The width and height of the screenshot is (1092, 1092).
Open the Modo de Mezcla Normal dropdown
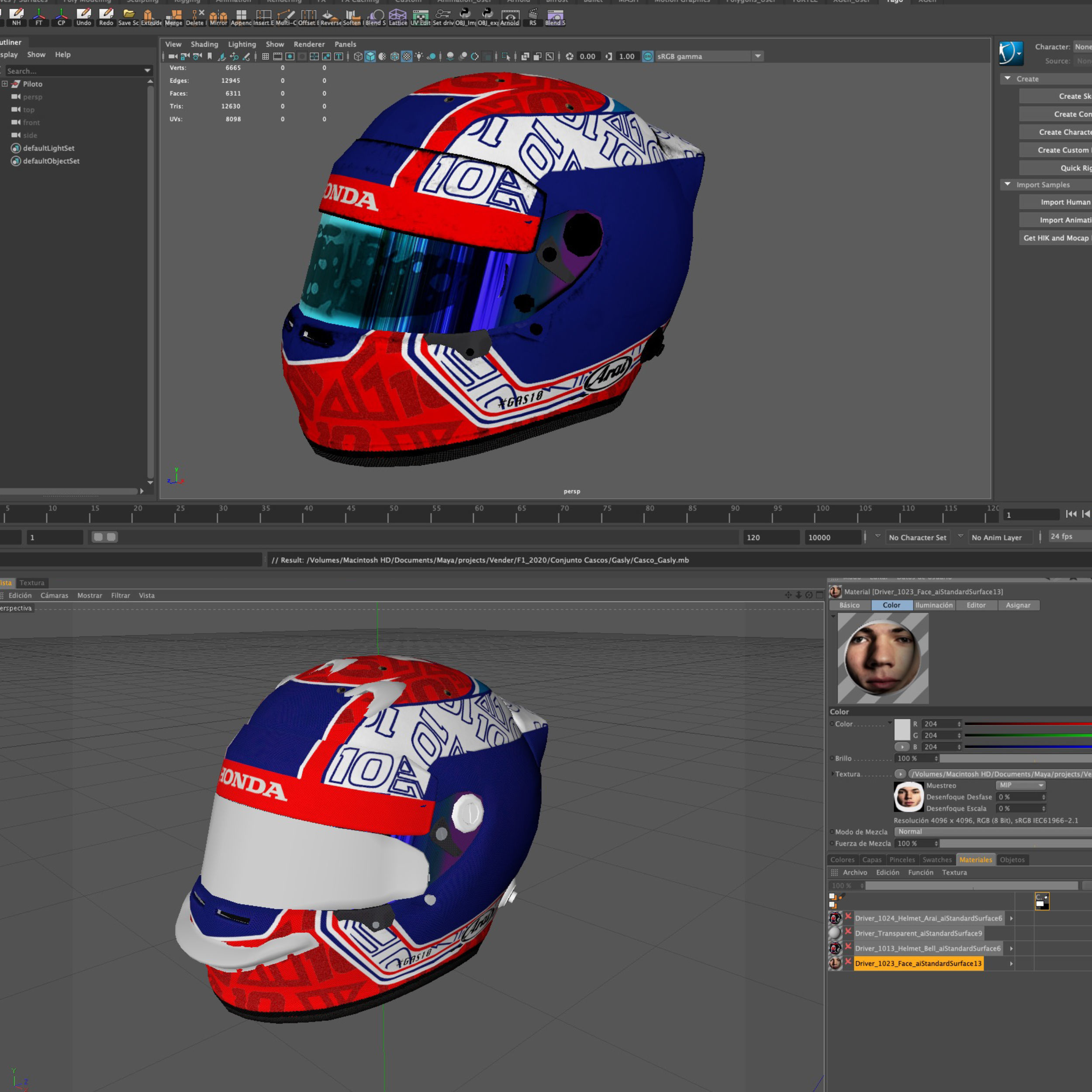(x=993, y=831)
